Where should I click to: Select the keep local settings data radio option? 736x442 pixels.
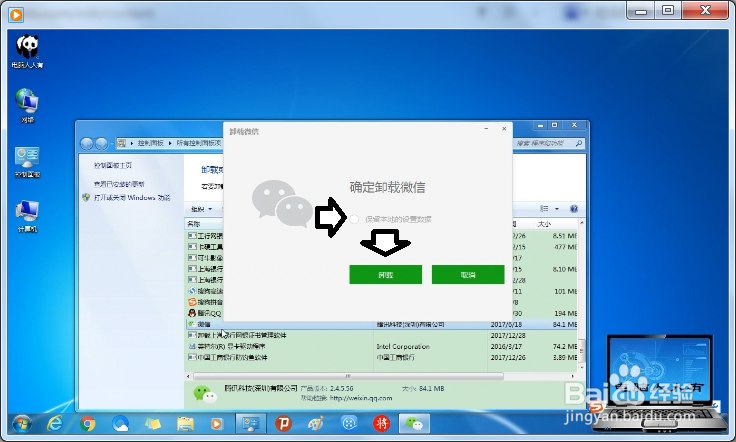(x=354, y=219)
